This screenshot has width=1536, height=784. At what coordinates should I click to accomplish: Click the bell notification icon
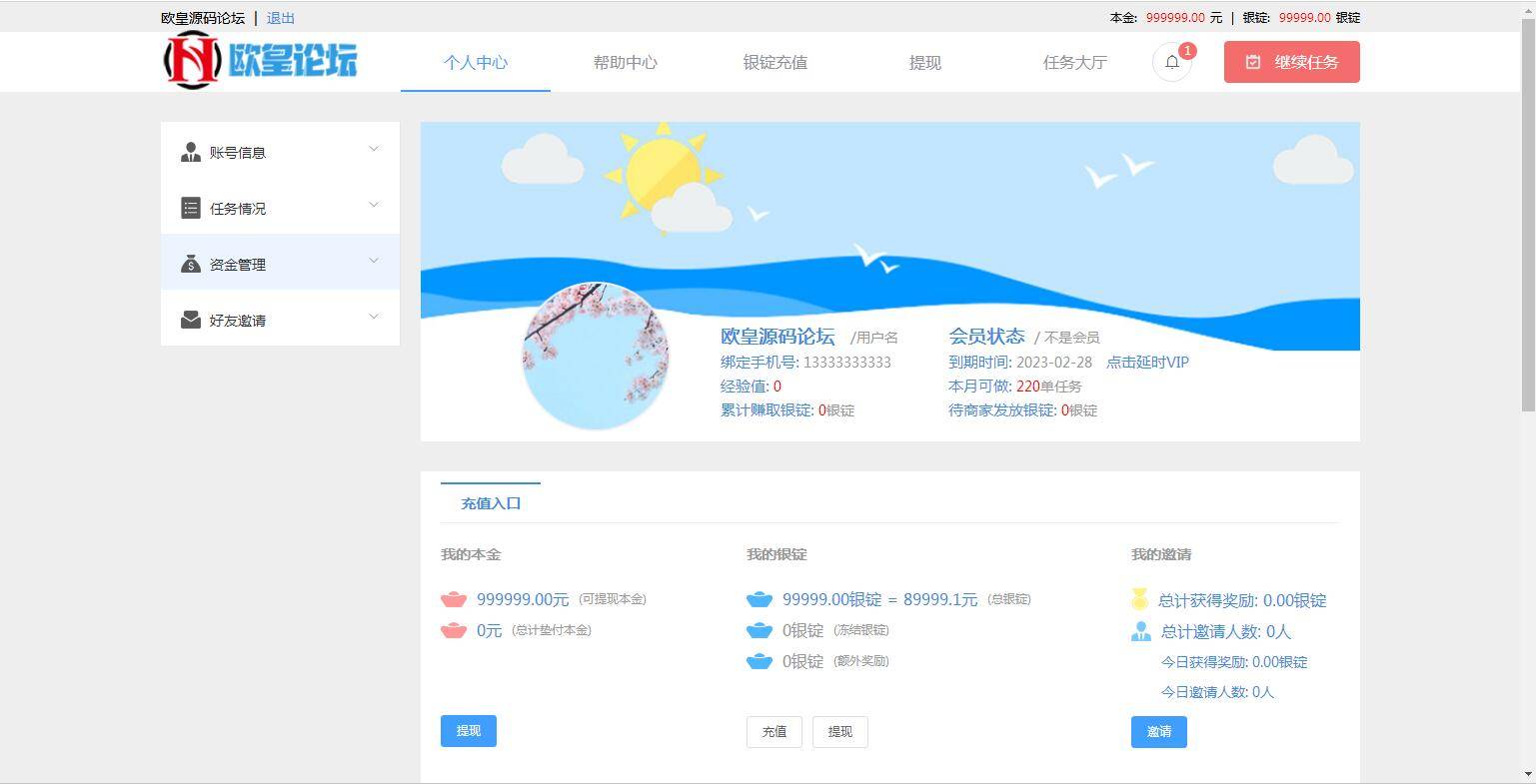pyautogui.click(x=1171, y=62)
